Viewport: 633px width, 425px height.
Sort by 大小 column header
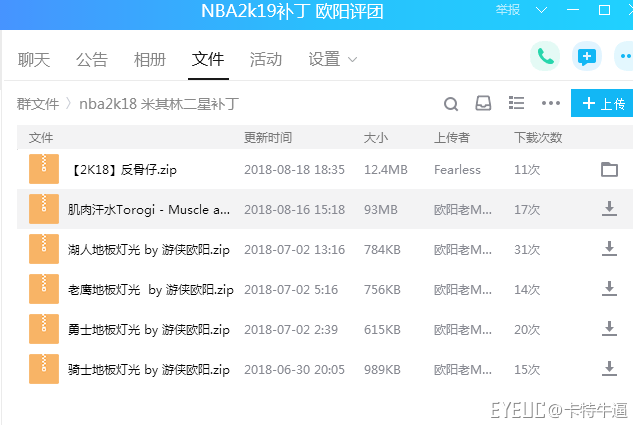376,138
